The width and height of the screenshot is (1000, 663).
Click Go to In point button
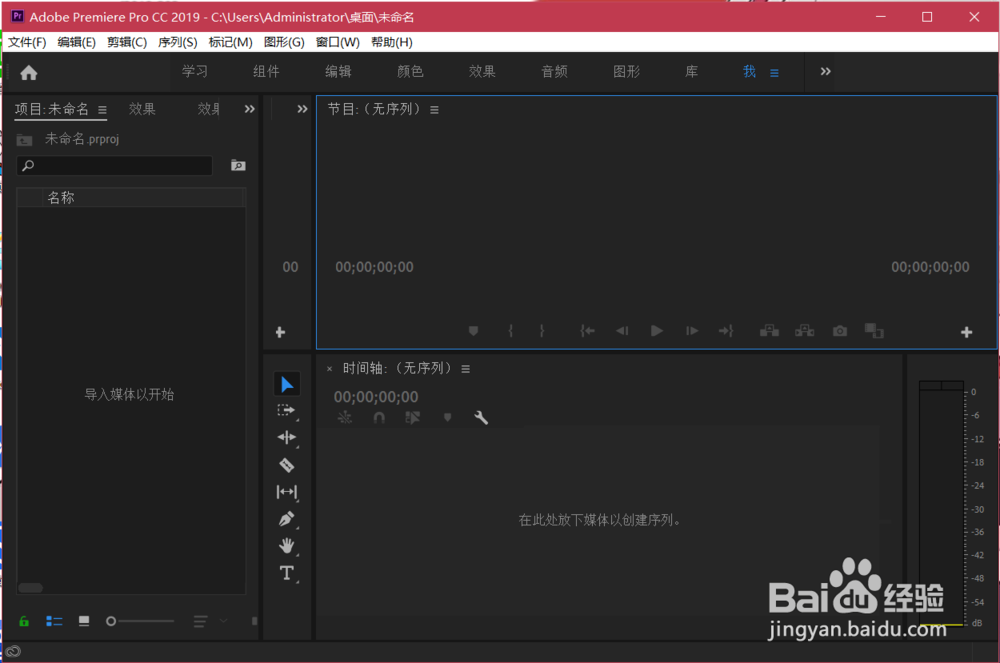point(587,331)
